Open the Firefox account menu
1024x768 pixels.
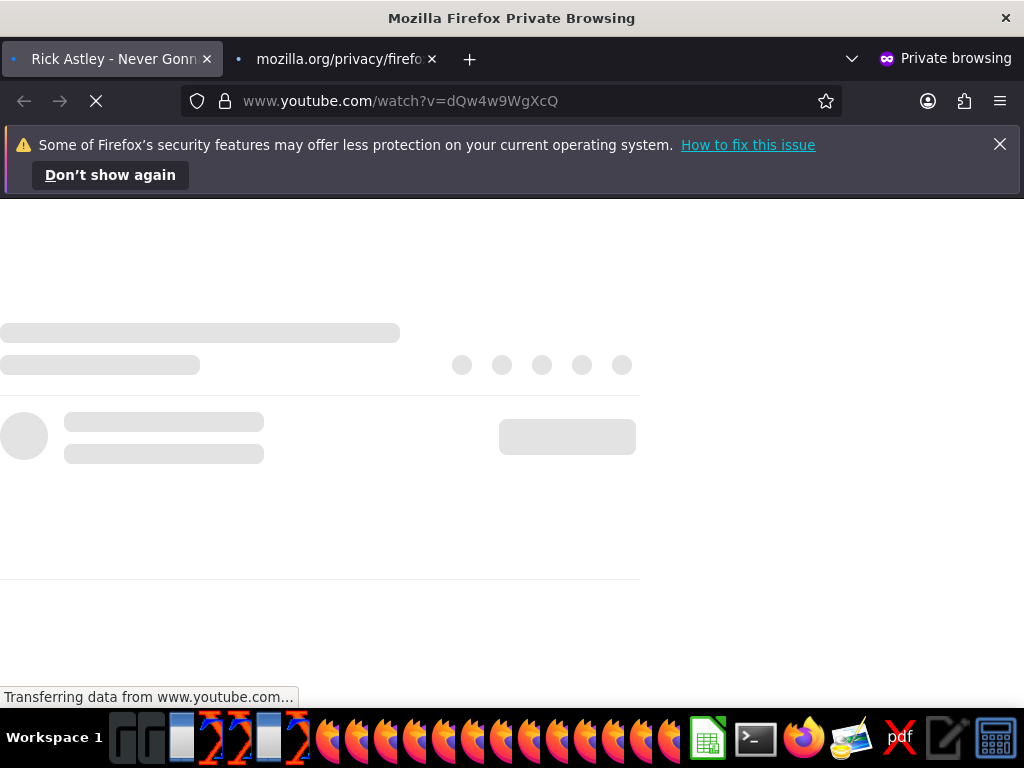927,101
